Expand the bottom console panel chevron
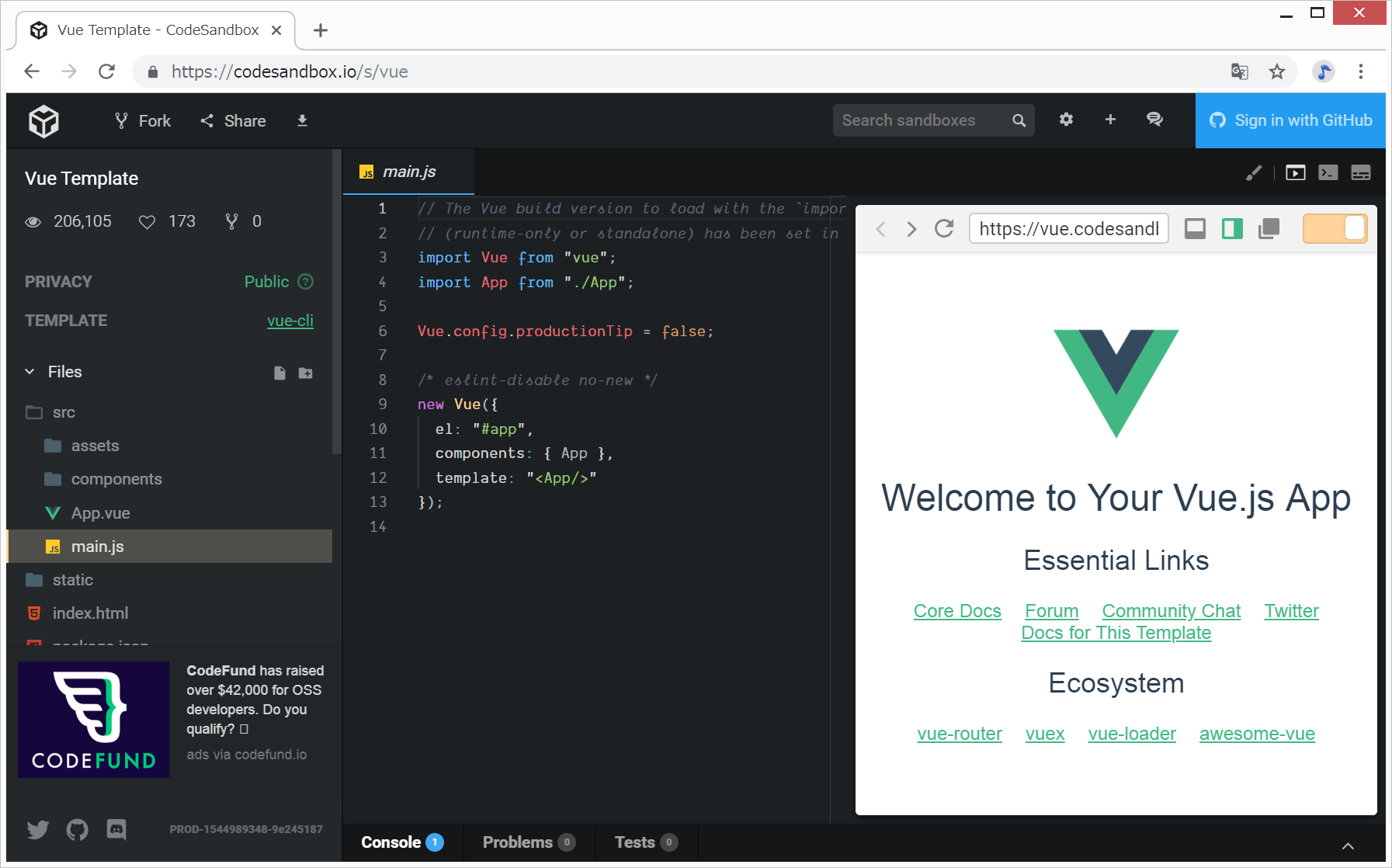 [1348, 845]
